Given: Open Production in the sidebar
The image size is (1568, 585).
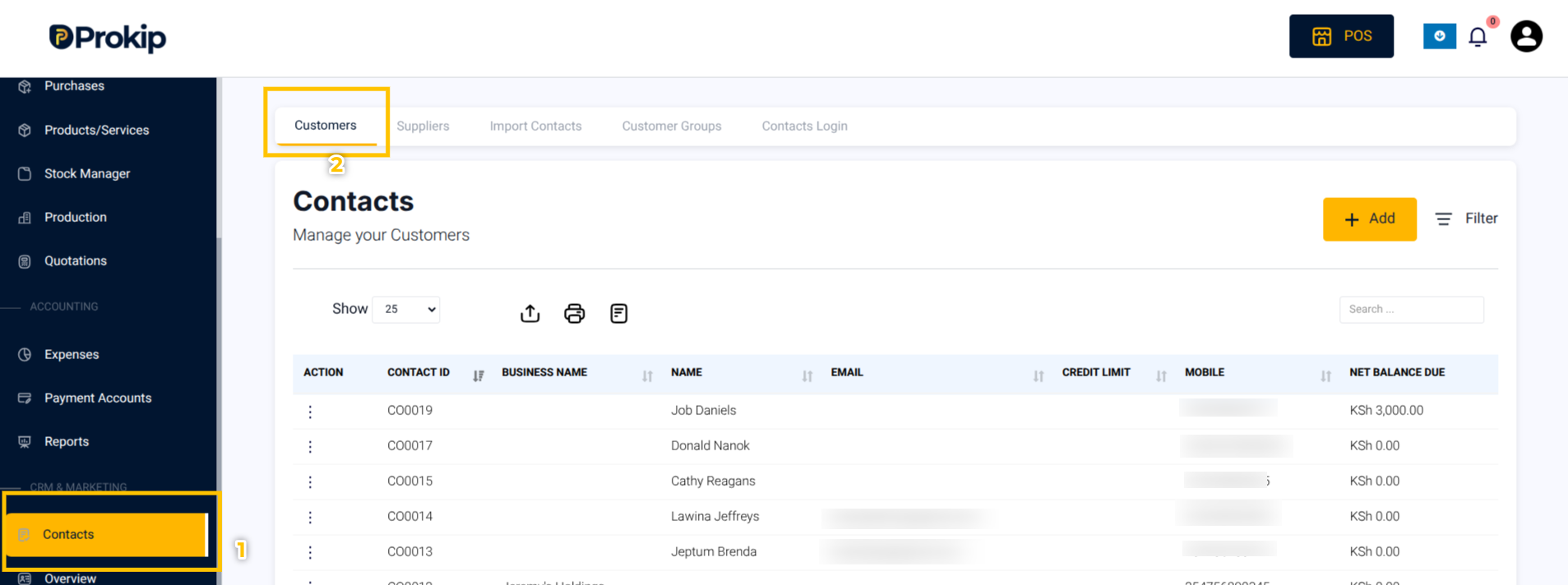Looking at the screenshot, I should (x=76, y=217).
